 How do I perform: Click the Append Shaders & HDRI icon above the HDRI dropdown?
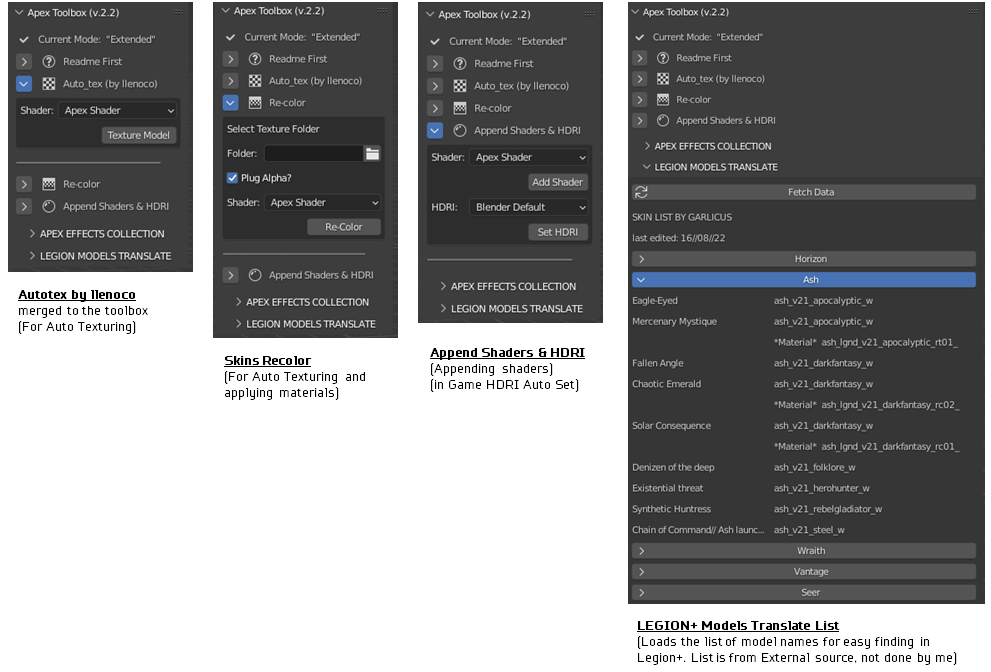tap(460, 130)
